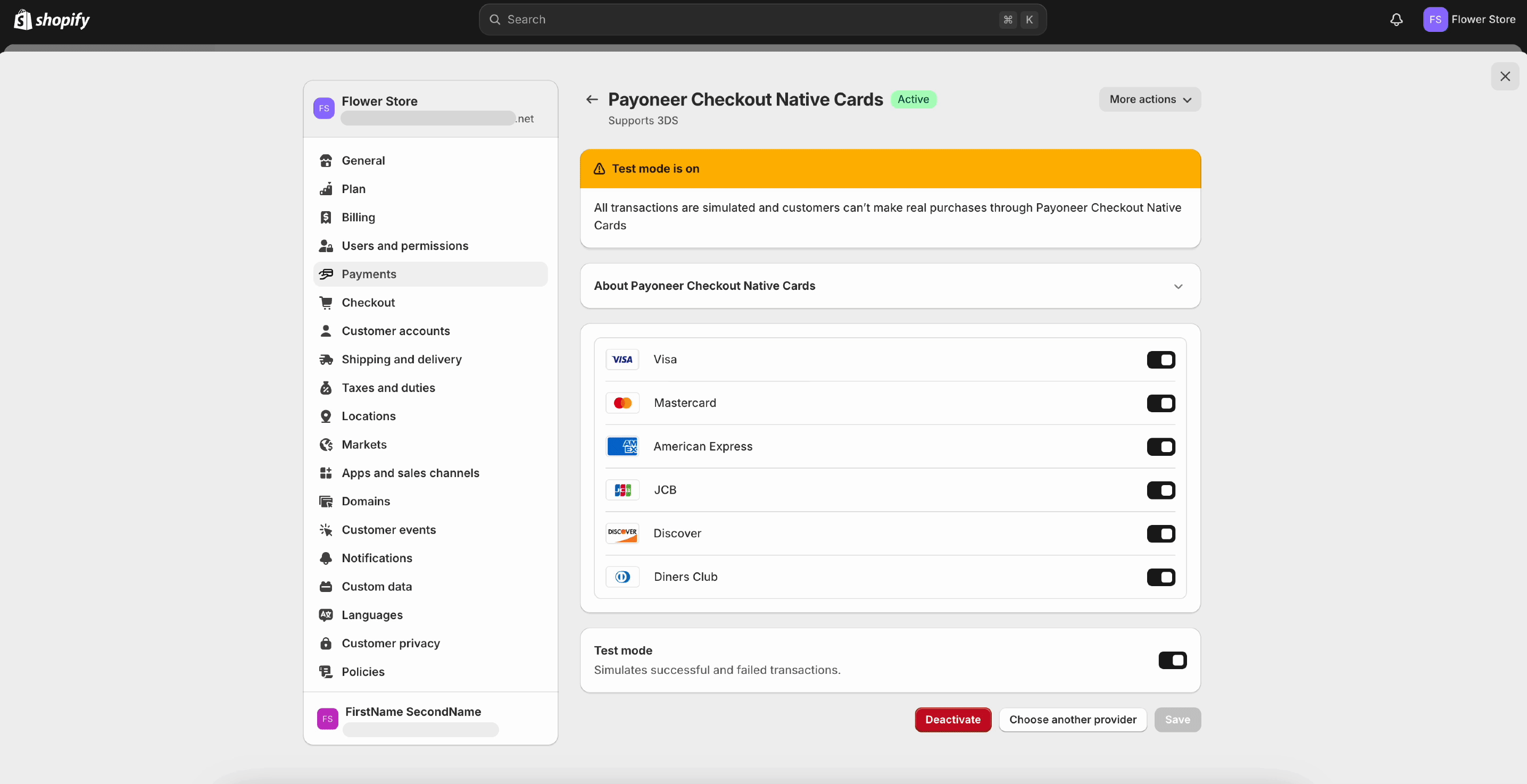Open the Notifications bell in the top bar
The width and height of the screenshot is (1527, 784).
[x=1397, y=20]
